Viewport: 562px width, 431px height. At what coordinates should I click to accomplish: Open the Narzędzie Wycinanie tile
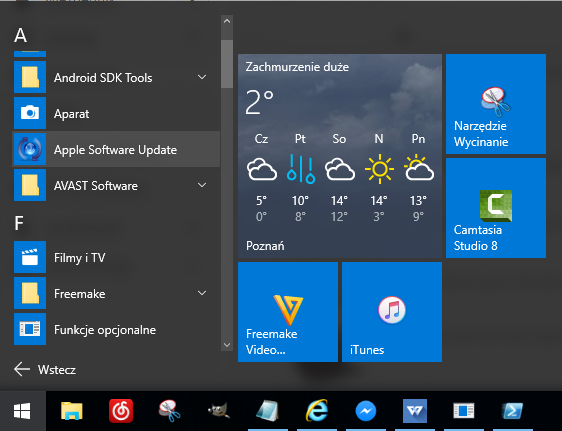pos(496,104)
